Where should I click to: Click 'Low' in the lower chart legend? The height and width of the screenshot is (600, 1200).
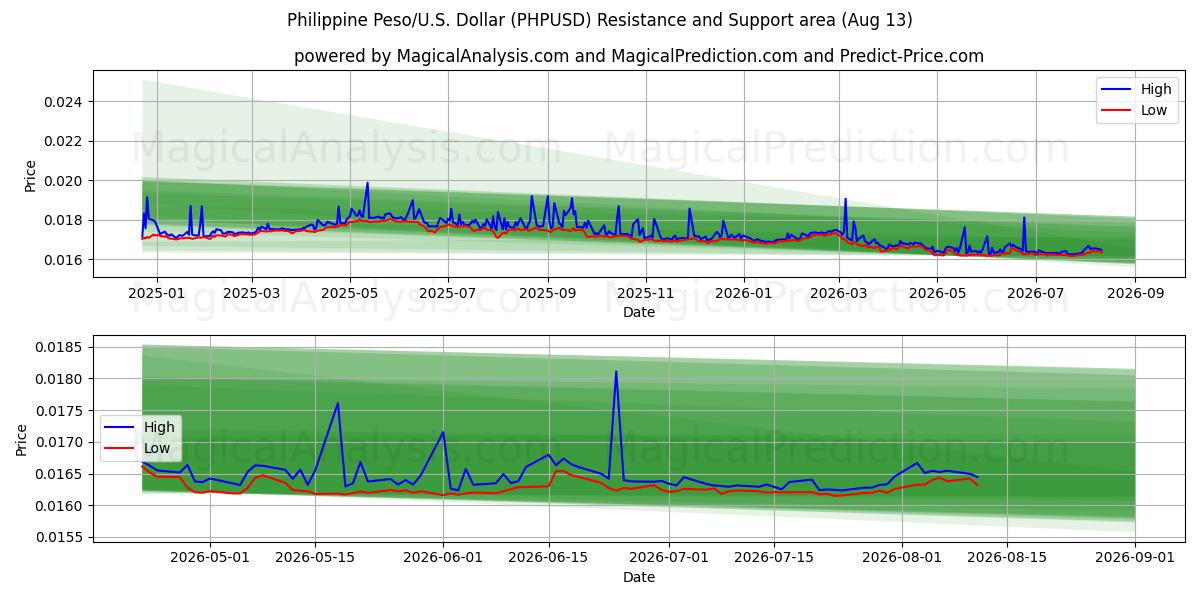(x=157, y=448)
